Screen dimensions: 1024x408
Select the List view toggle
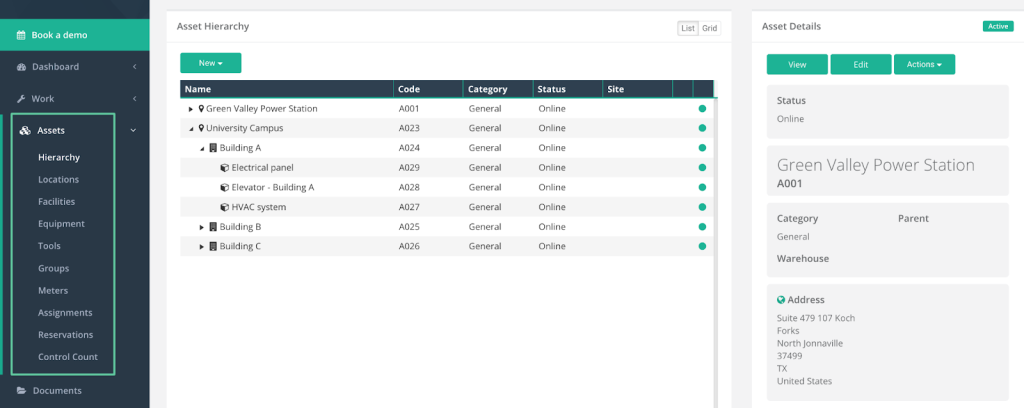688,28
